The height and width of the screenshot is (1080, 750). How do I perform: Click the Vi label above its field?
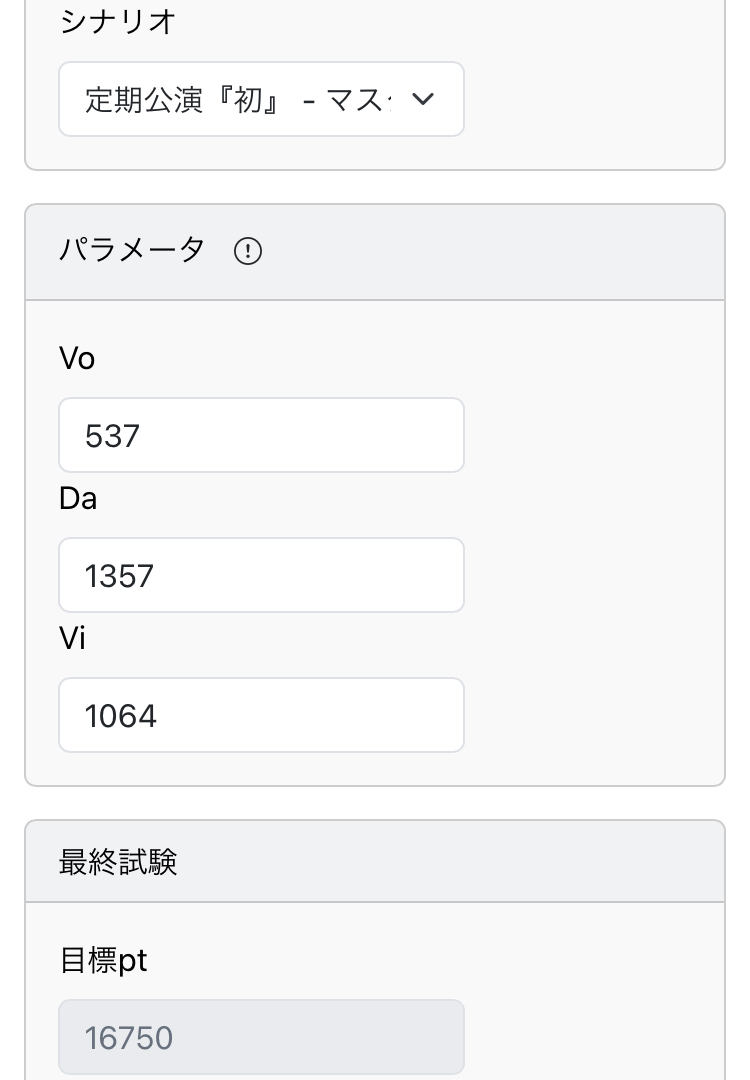pyautogui.click(x=72, y=638)
